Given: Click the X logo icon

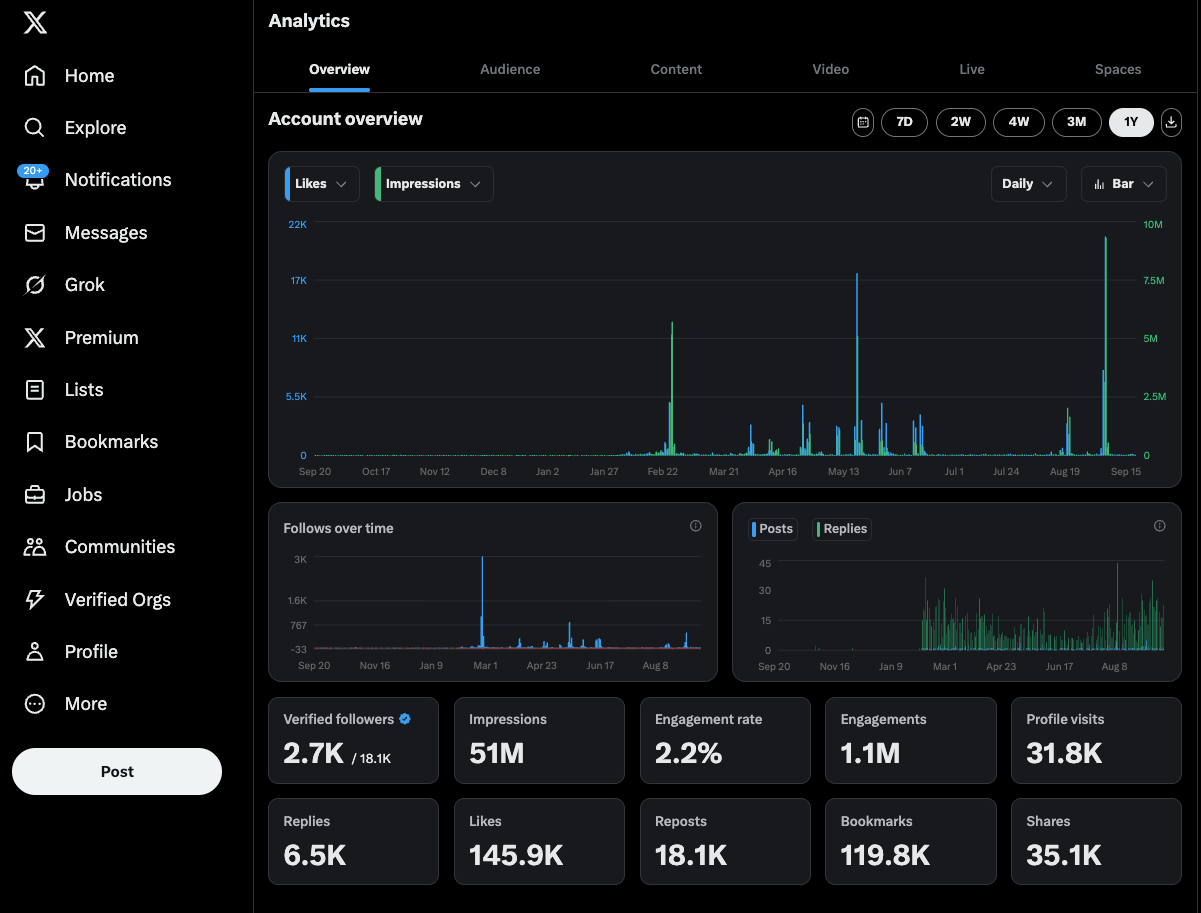Looking at the screenshot, I should point(35,23).
